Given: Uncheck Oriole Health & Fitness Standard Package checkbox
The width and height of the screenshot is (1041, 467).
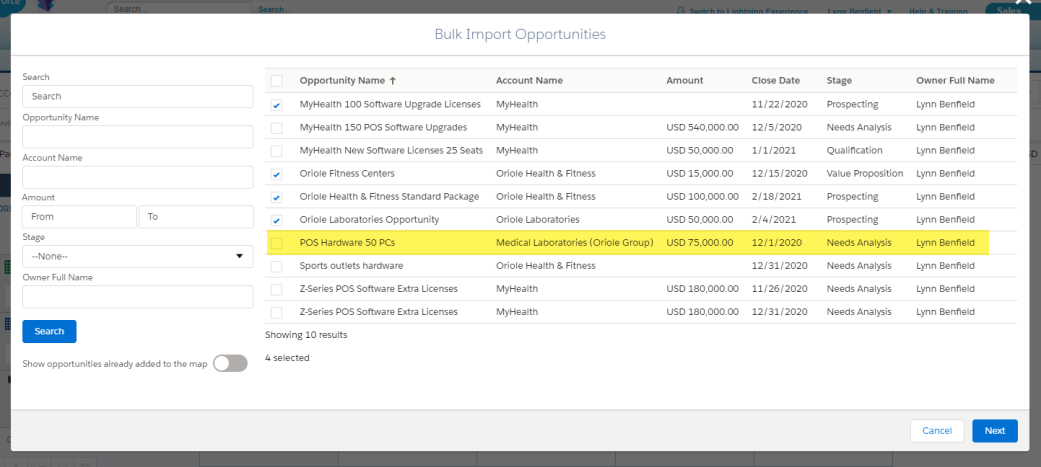Looking at the screenshot, I should pos(276,197).
